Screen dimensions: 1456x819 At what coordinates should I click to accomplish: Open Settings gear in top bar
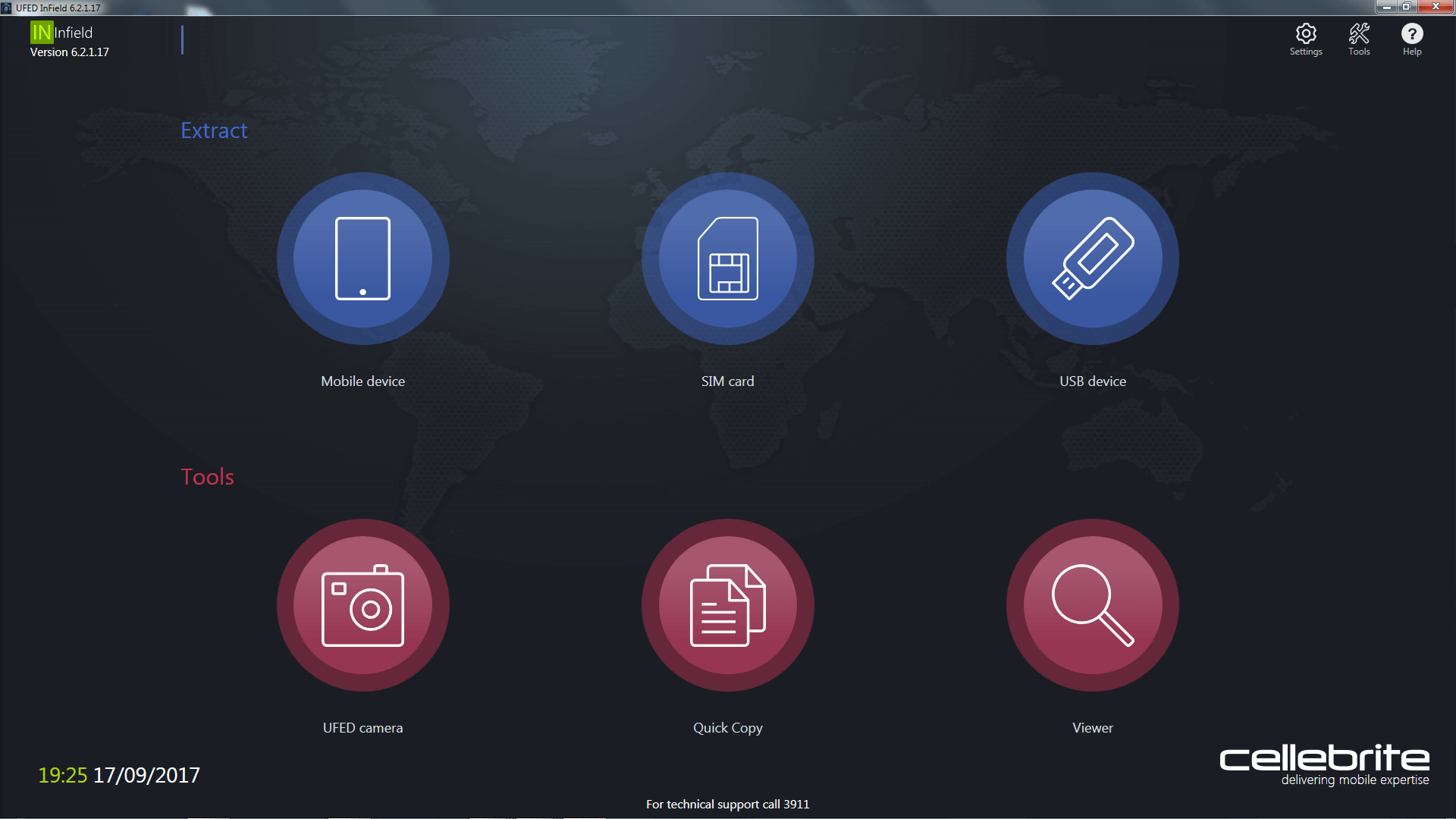(x=1306, y=39)
